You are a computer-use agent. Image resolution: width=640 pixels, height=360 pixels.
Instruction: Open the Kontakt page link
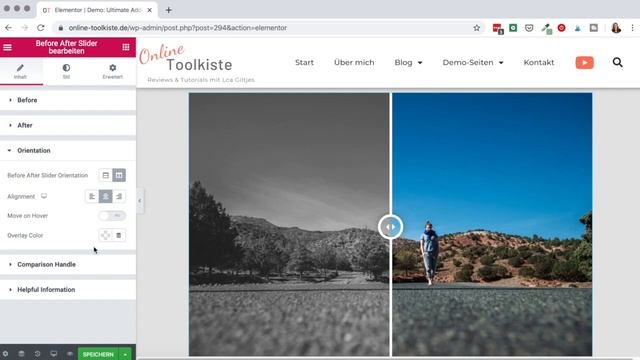click(539, 62)
